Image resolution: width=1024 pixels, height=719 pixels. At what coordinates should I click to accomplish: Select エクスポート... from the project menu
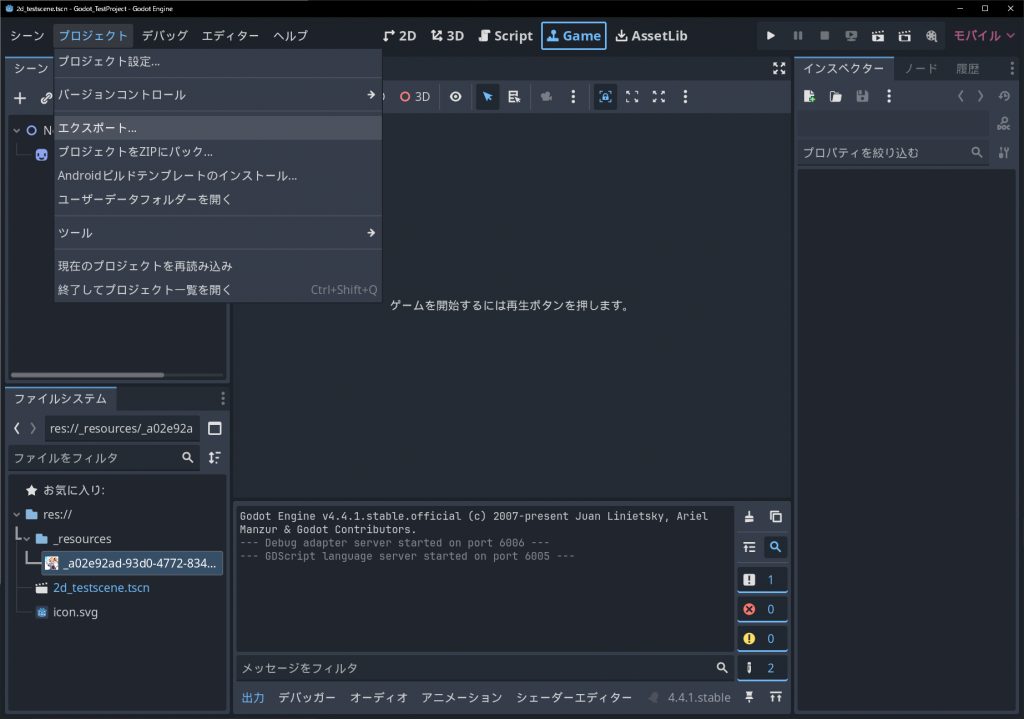pyautogui.click(x=216, y=128)
